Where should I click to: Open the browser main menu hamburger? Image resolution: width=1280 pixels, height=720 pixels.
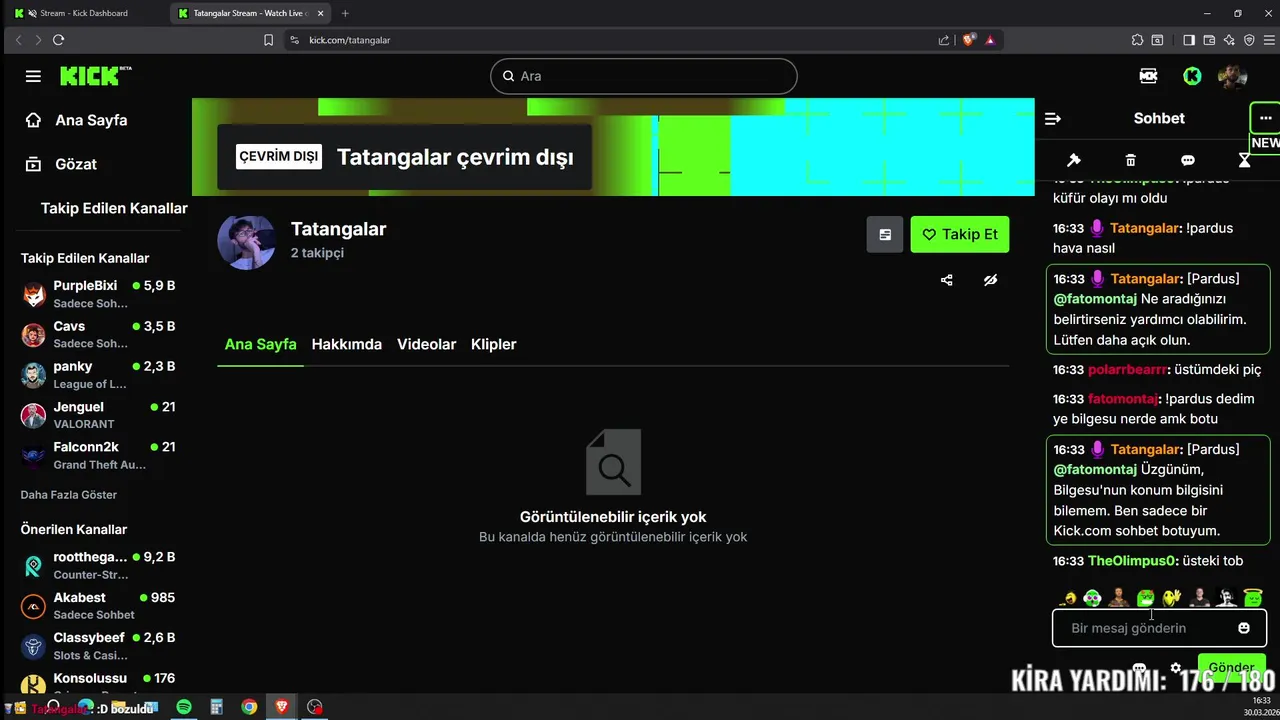click(x=1269, y=40)
